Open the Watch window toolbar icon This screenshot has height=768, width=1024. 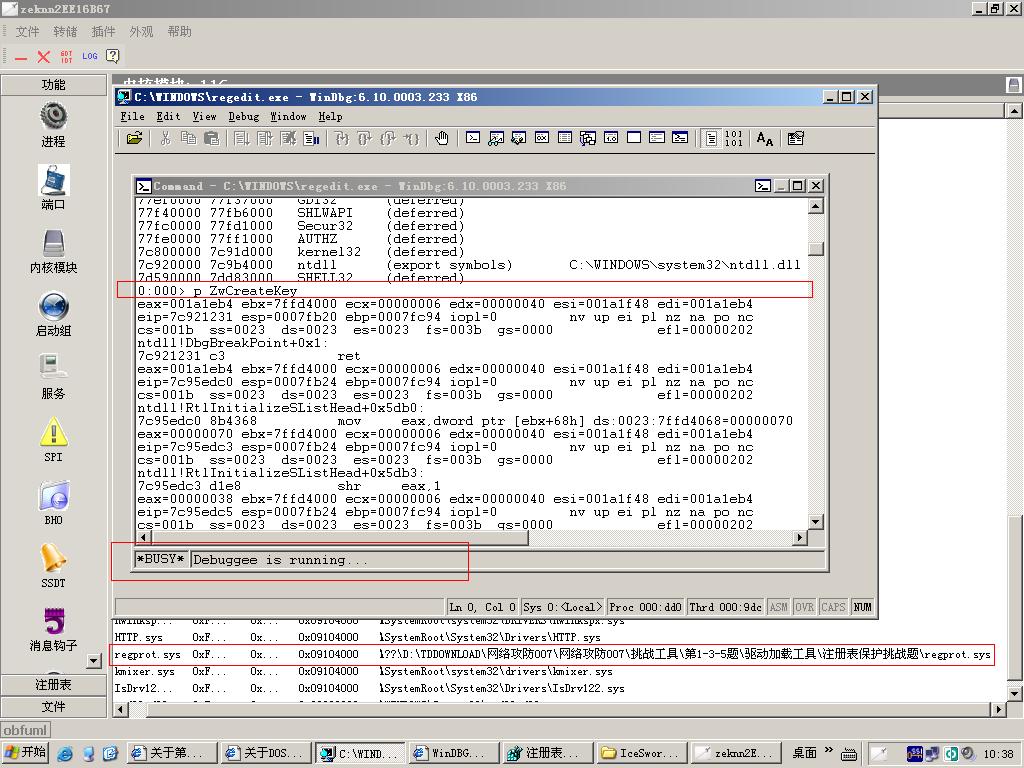pos(496,138)
